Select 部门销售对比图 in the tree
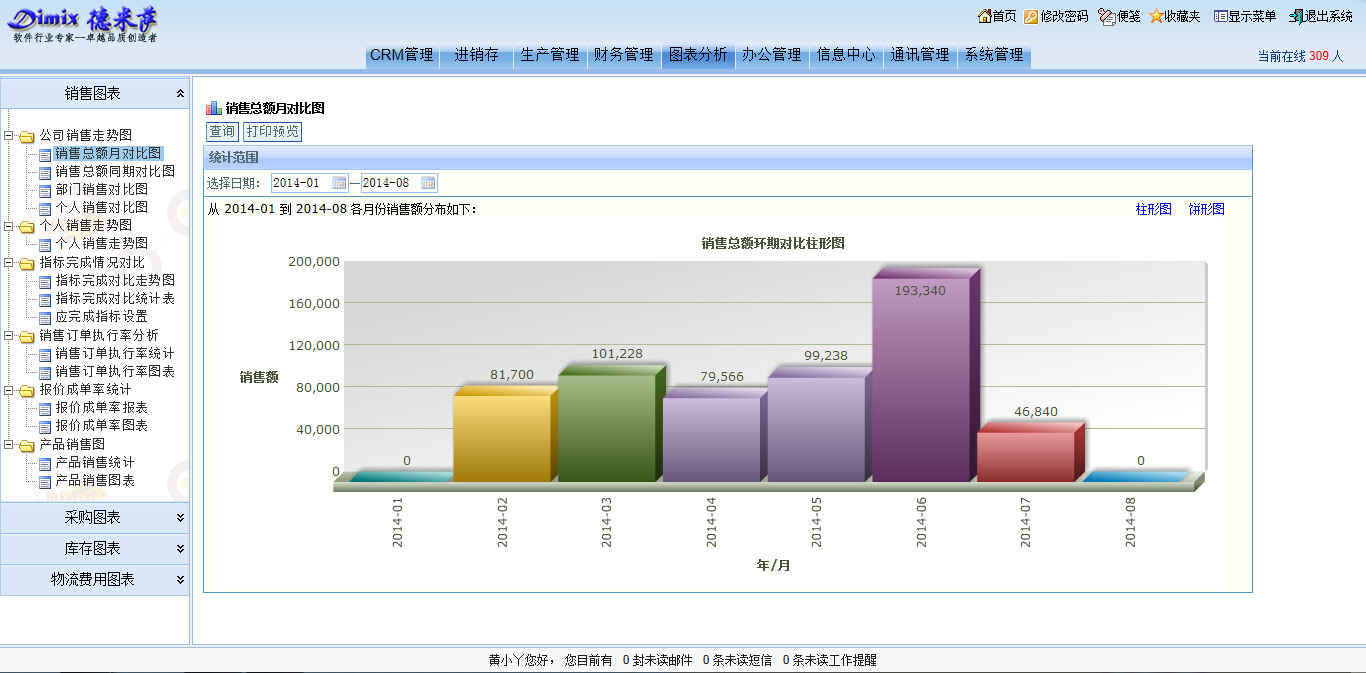 101,189
